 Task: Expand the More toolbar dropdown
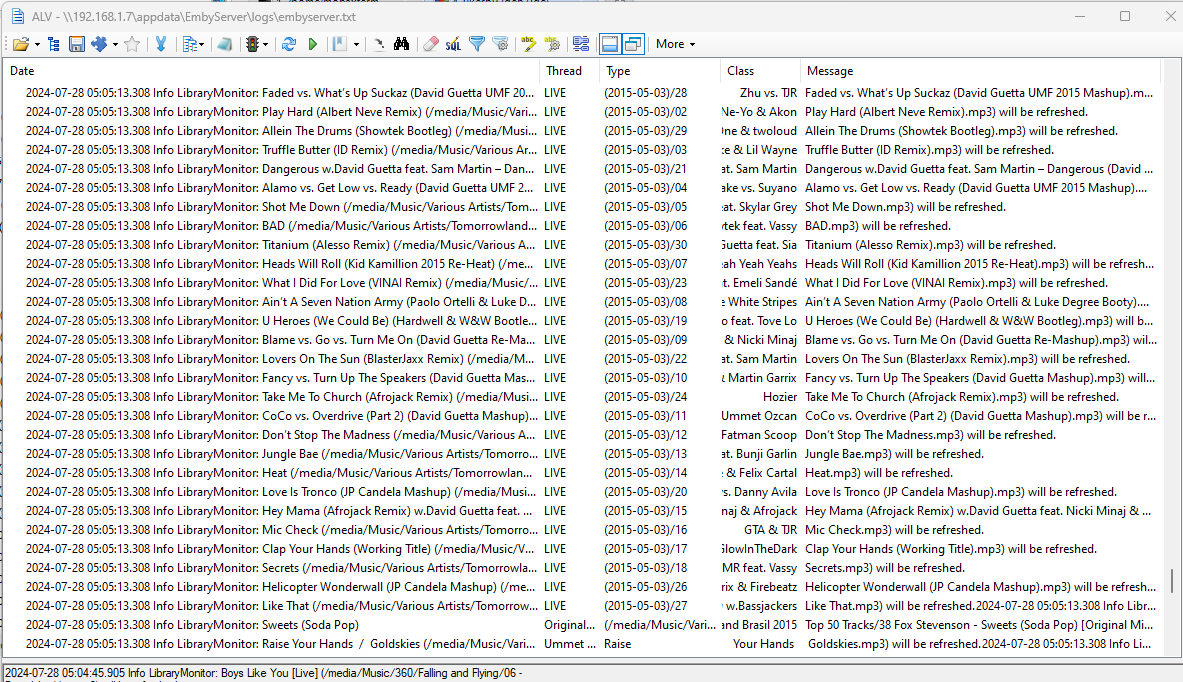point(675,44)
